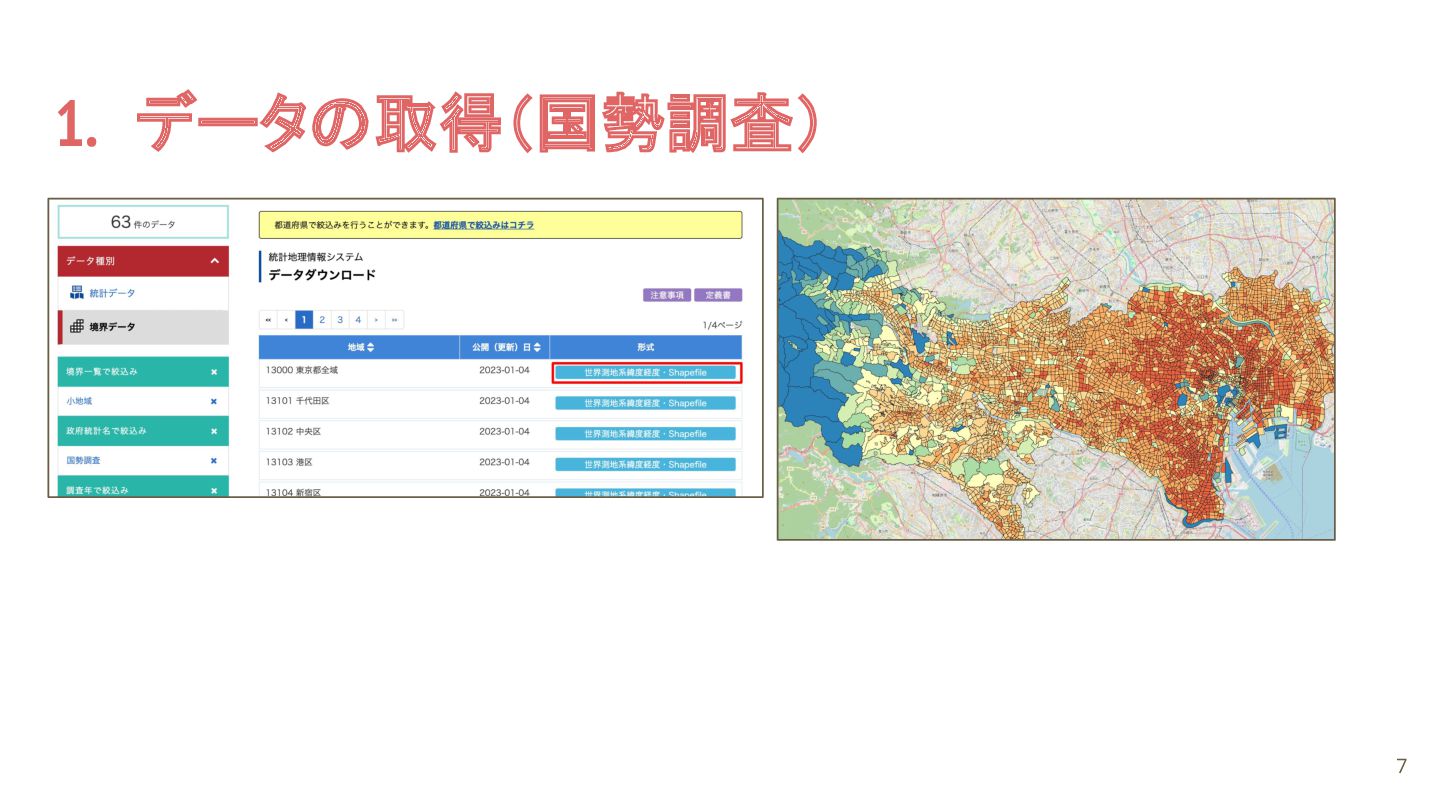Select page 4 in pagination
The height and width of the screenshot is (810, 1440).
click(x=358, y=320)
